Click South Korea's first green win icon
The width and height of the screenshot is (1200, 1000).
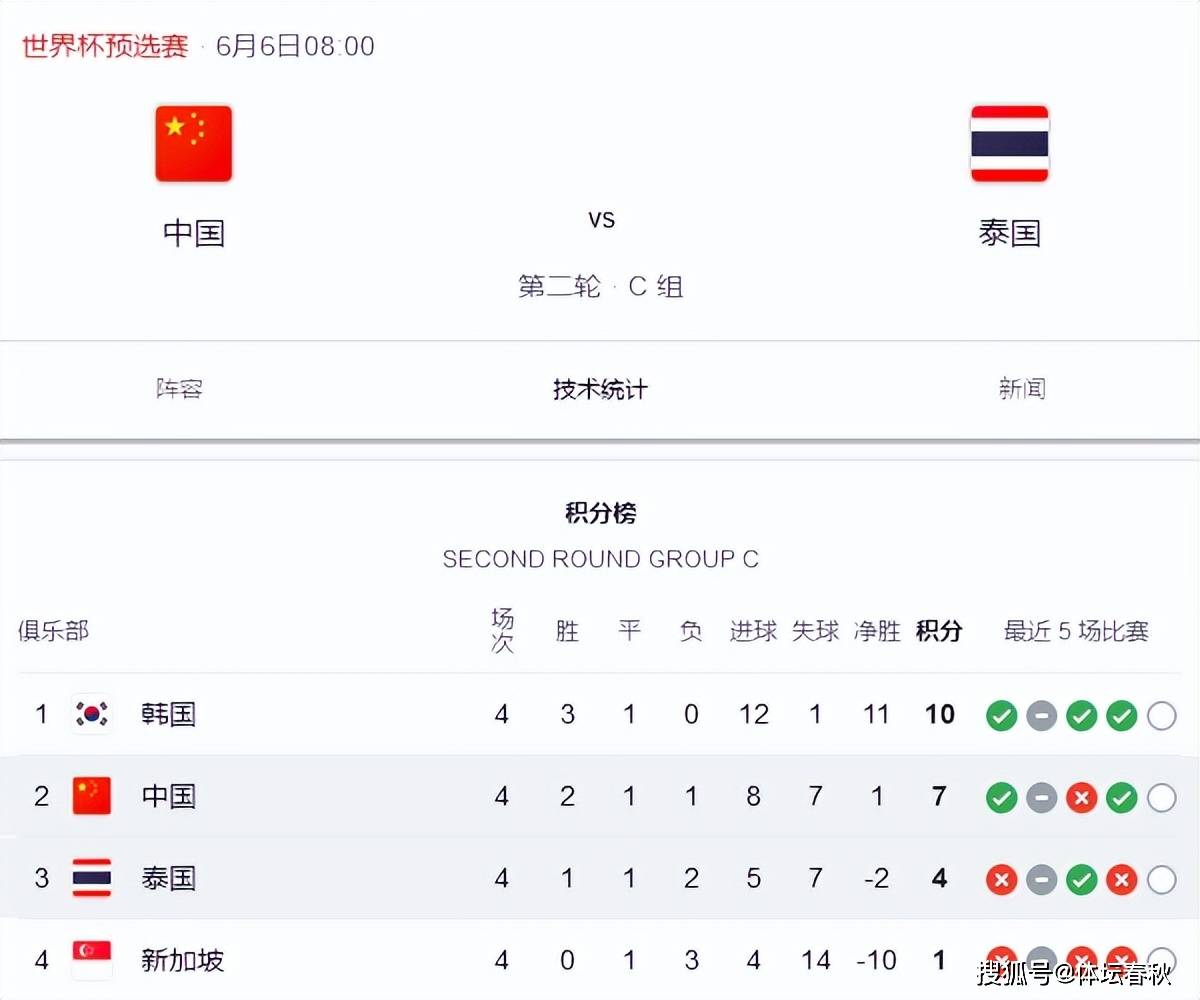click(x=1001, y=715)
